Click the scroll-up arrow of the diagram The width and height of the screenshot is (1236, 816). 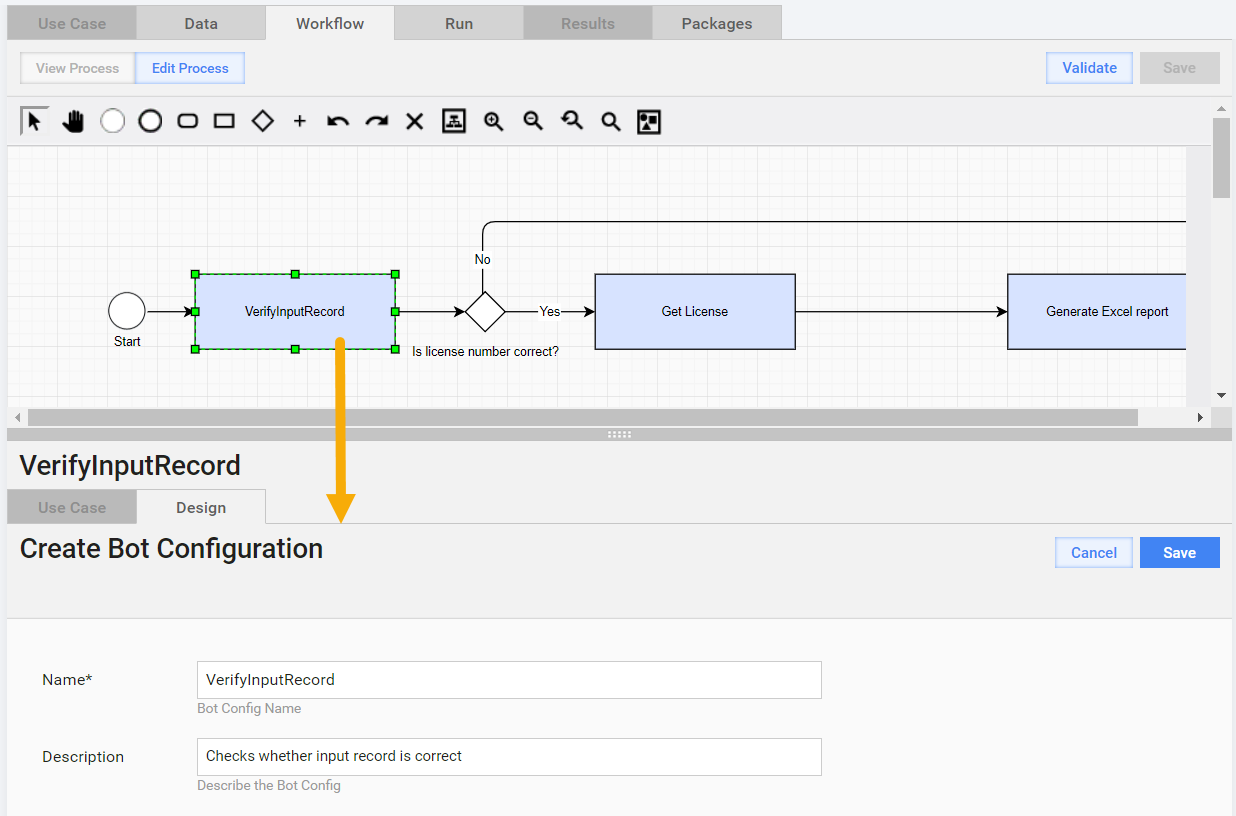pyautogui.click(x=1221, y=108)
